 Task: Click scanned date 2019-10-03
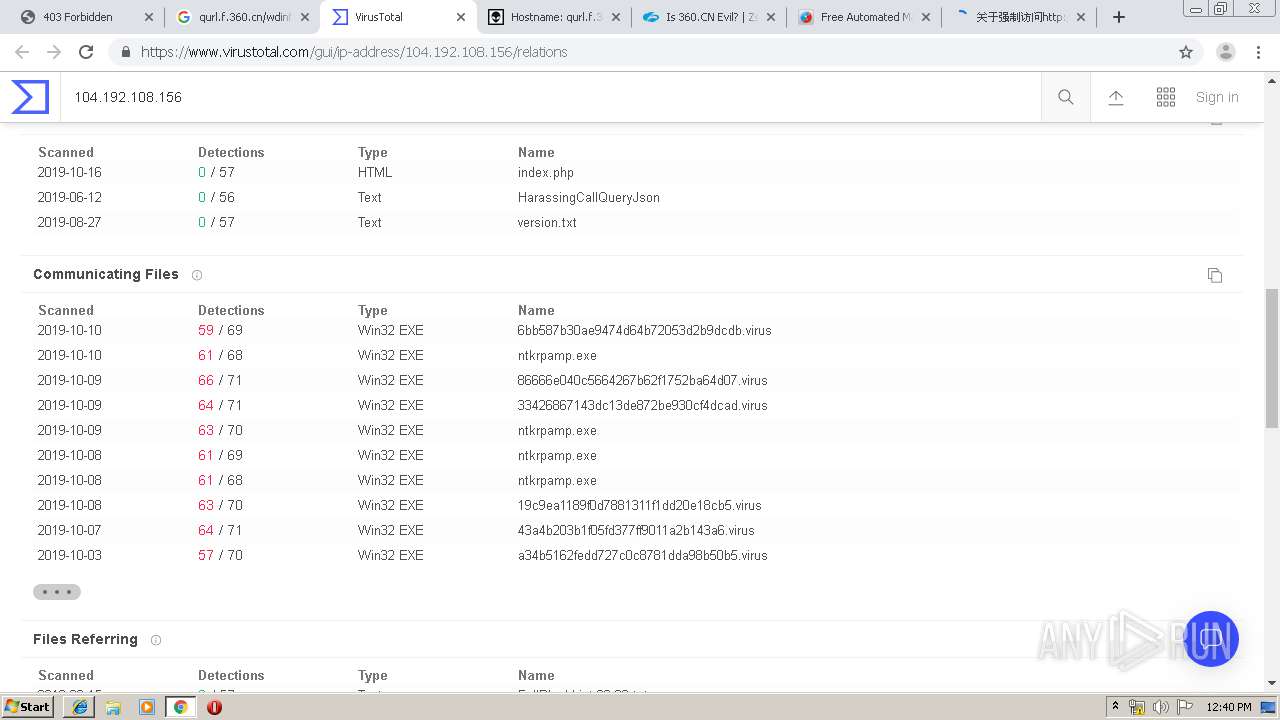tap(70, 556)
